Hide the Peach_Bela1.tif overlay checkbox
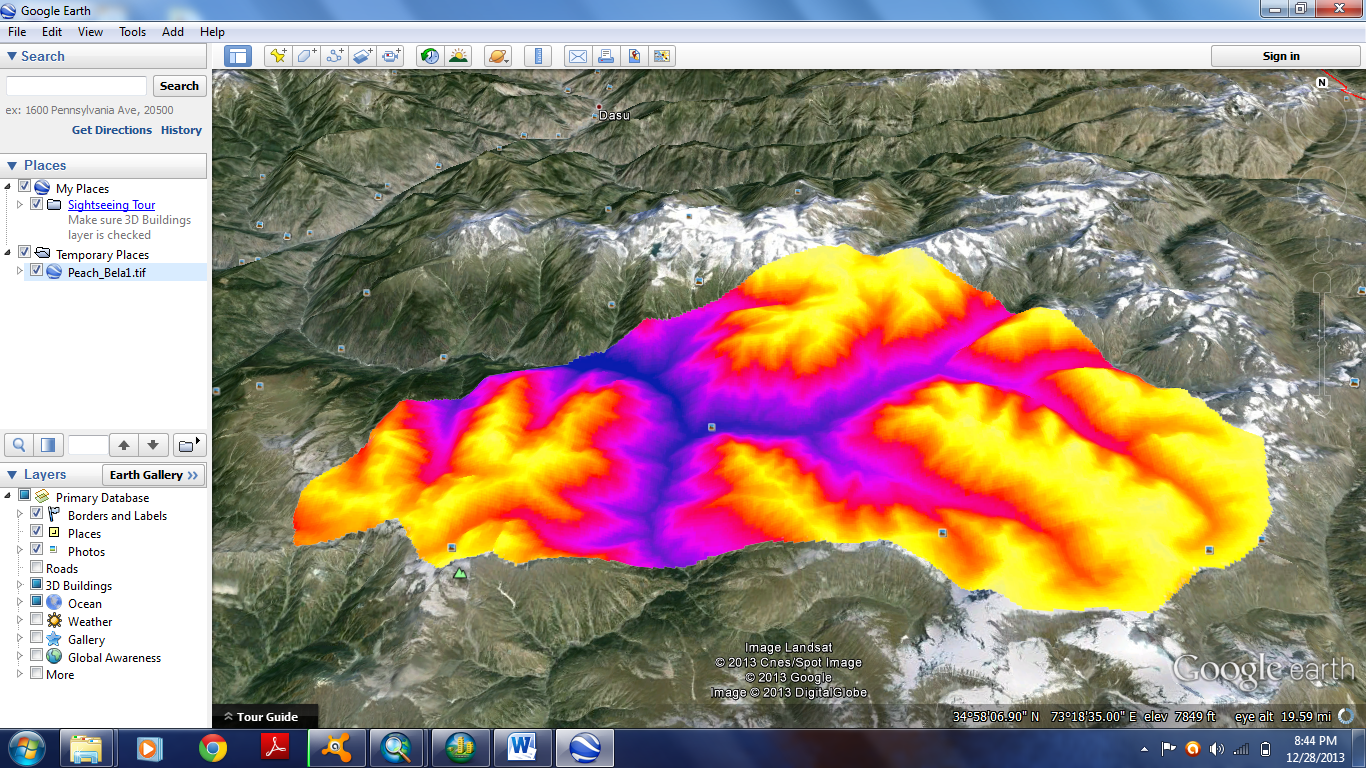Screen dimensions: 1366x768 37,270
